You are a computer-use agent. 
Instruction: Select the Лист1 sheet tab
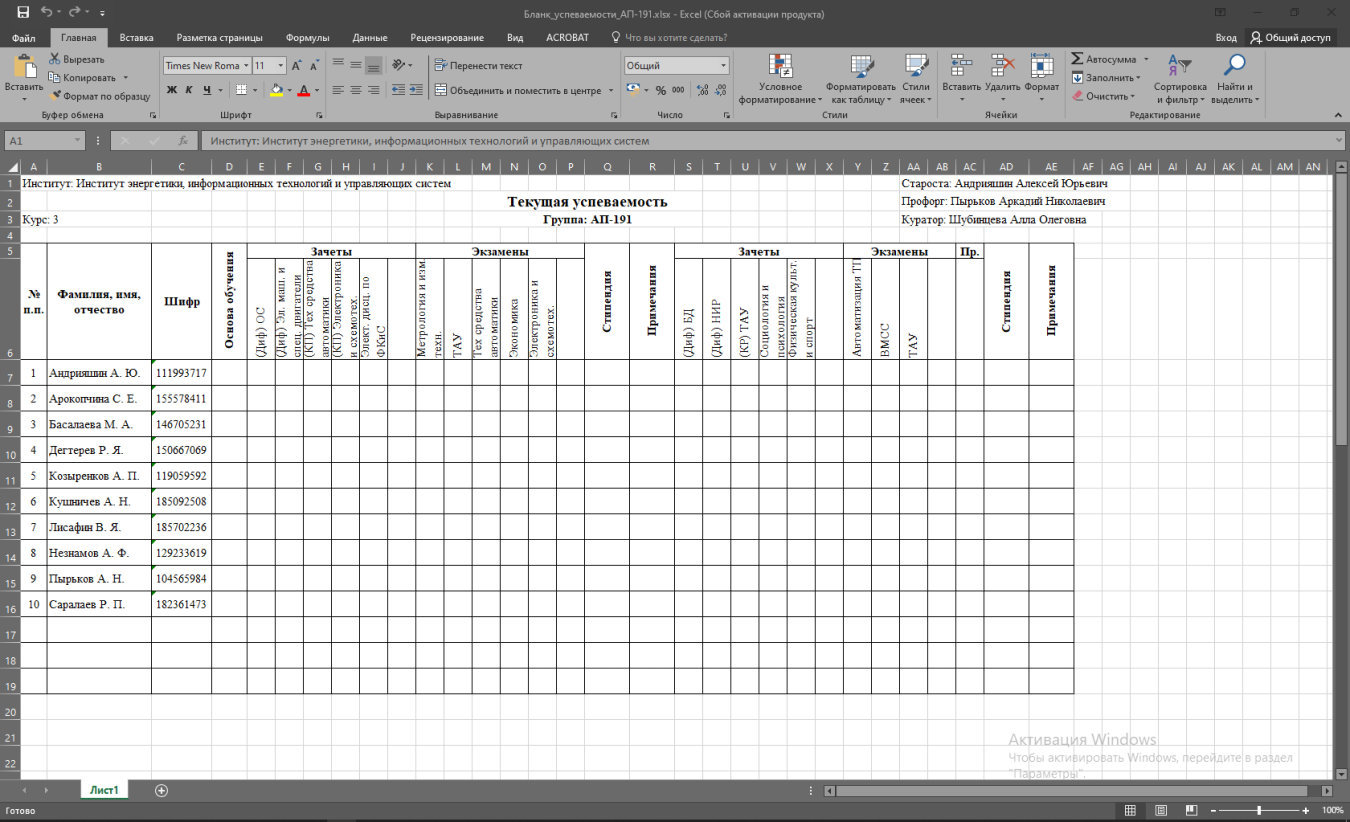click(104, 790)
